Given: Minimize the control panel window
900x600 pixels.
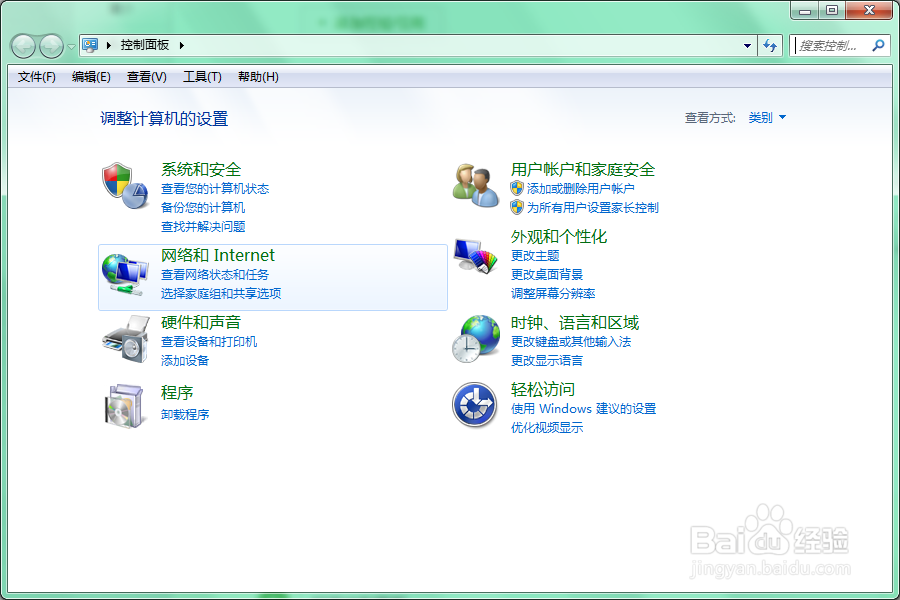Looking at the screenshot, I should click(805, 10).
